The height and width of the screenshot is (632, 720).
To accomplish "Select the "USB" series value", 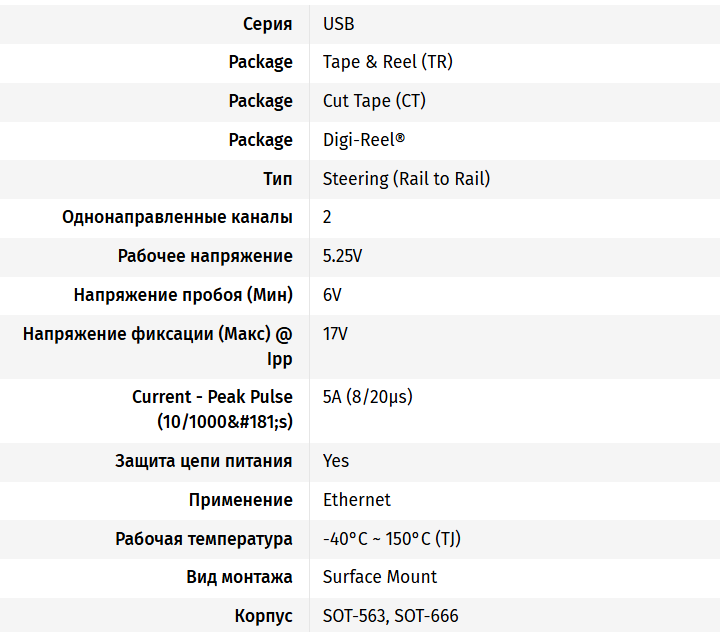I will (338, 23).
